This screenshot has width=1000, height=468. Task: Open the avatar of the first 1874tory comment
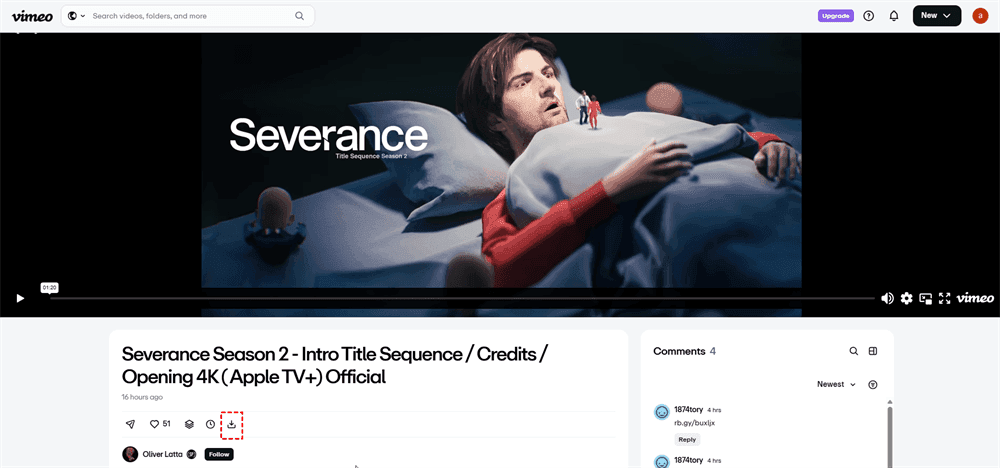tap(662, 412)
